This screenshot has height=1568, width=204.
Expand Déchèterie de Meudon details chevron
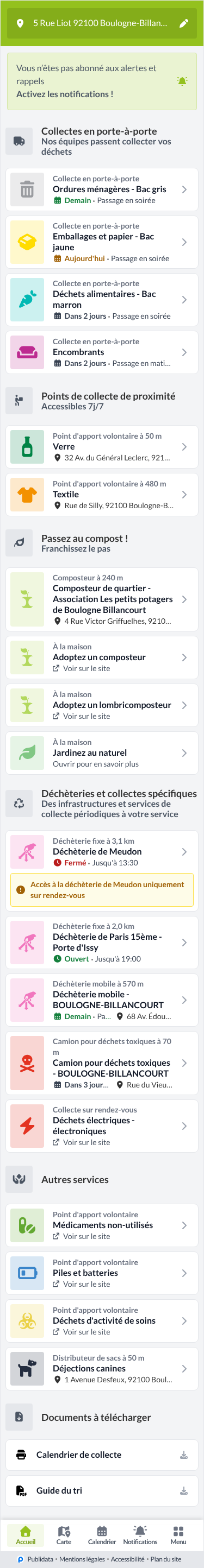tap(184, 851)
